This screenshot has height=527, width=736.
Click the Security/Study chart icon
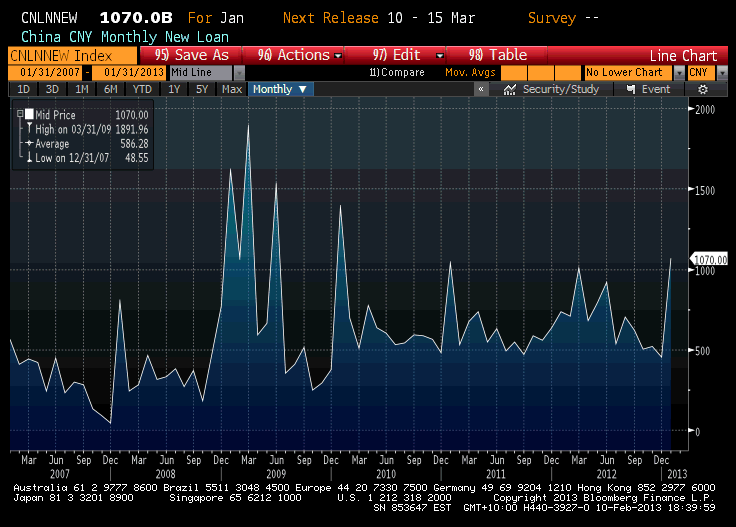[511, 89]
